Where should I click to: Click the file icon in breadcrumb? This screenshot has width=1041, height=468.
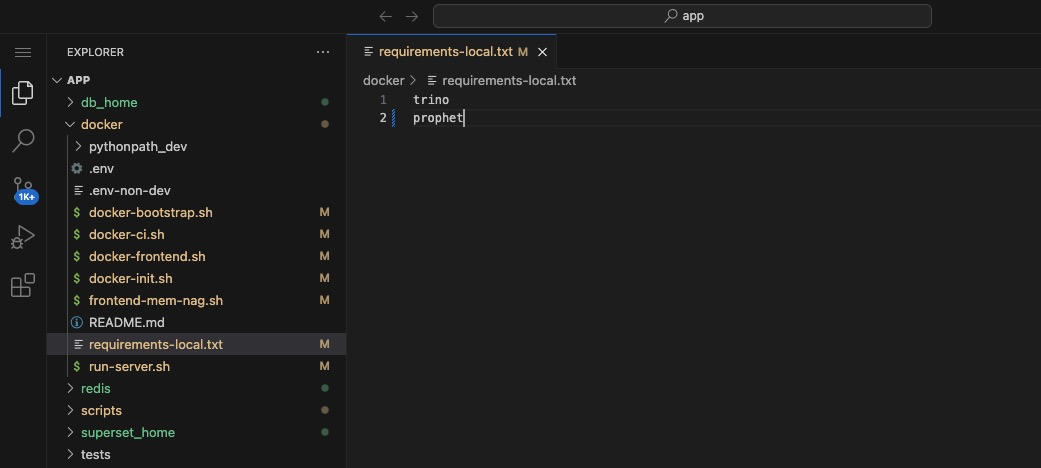(432, 81)
